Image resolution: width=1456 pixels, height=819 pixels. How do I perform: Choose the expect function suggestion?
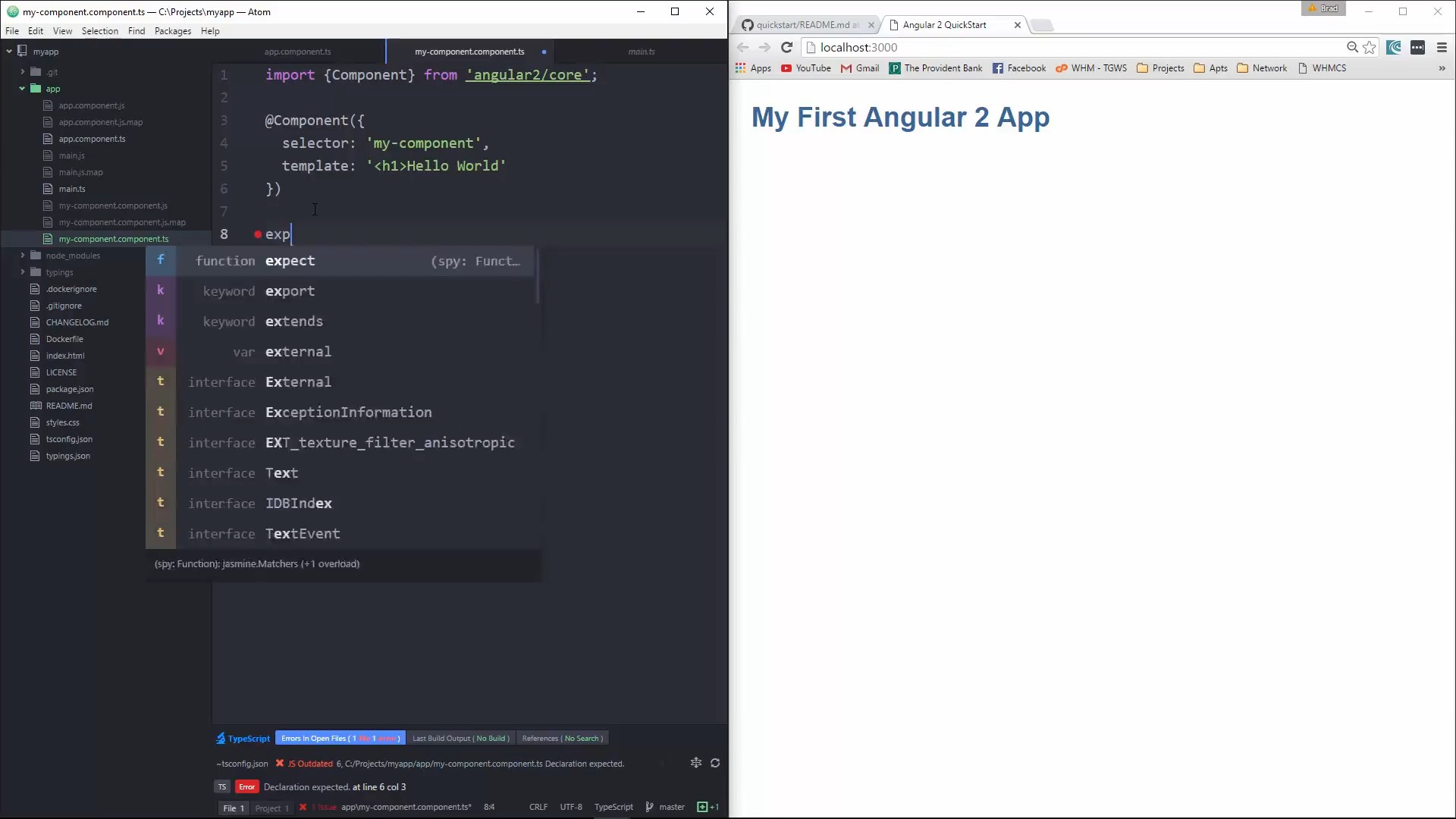[x=340, y=261]
